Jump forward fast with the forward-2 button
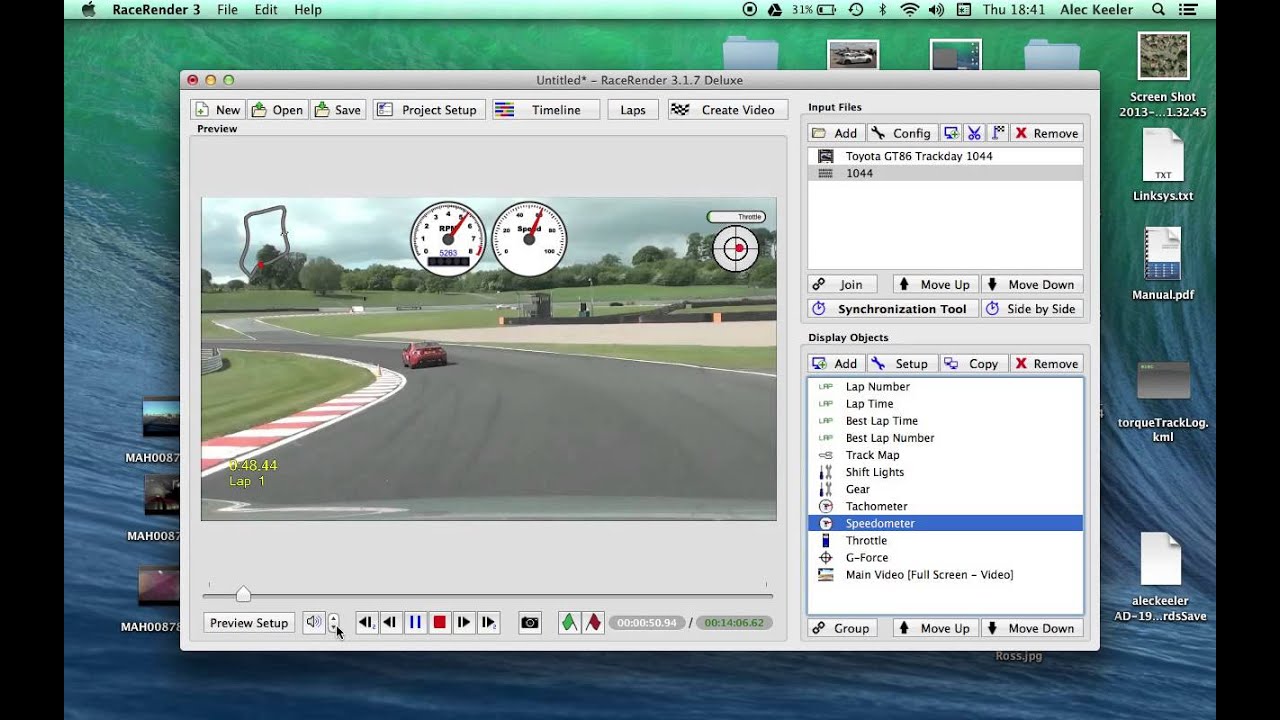The width and height of the screenshot is (1280, 720). coord(488,622)
